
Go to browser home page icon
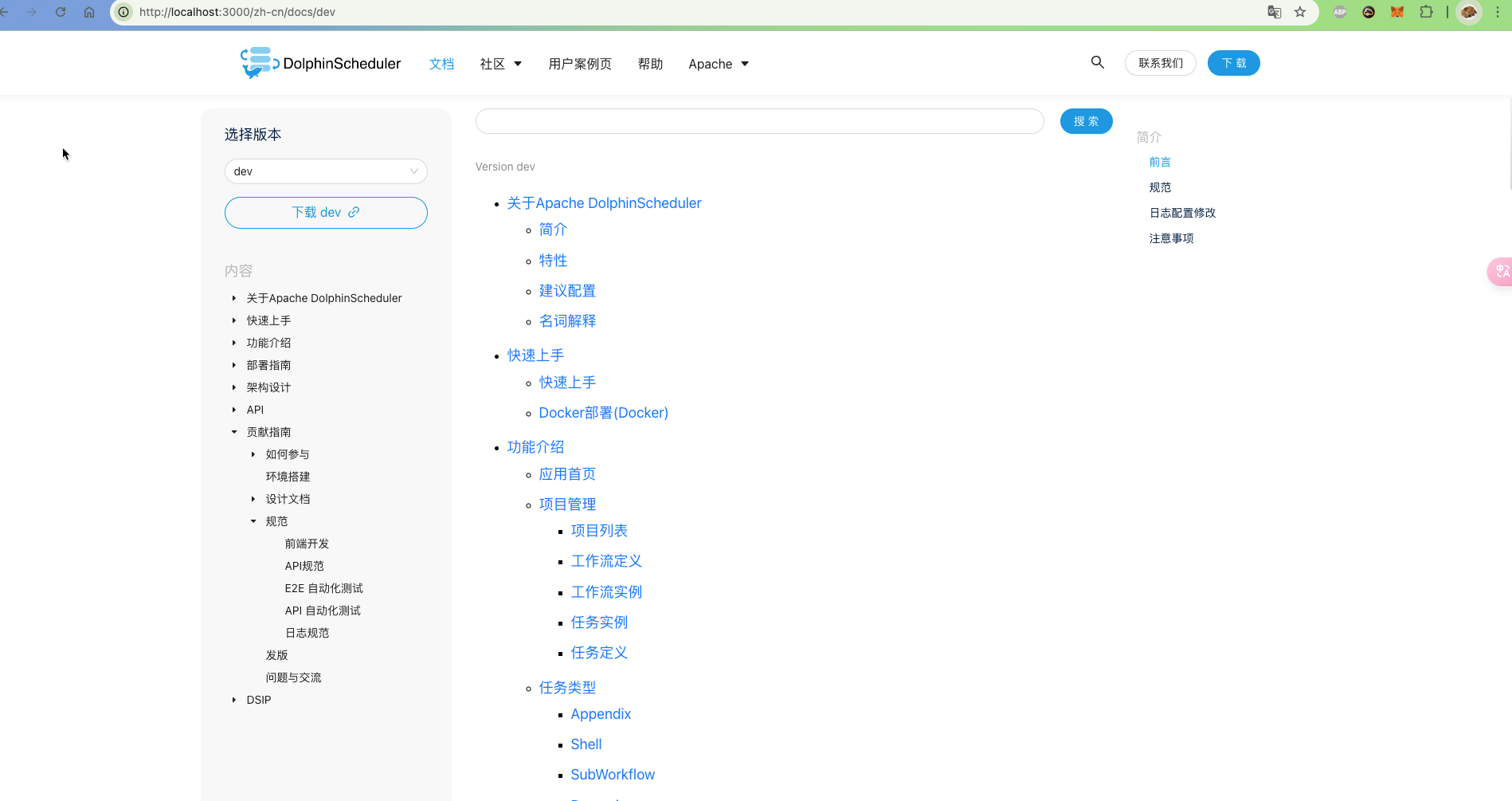(x=89, y=12)
